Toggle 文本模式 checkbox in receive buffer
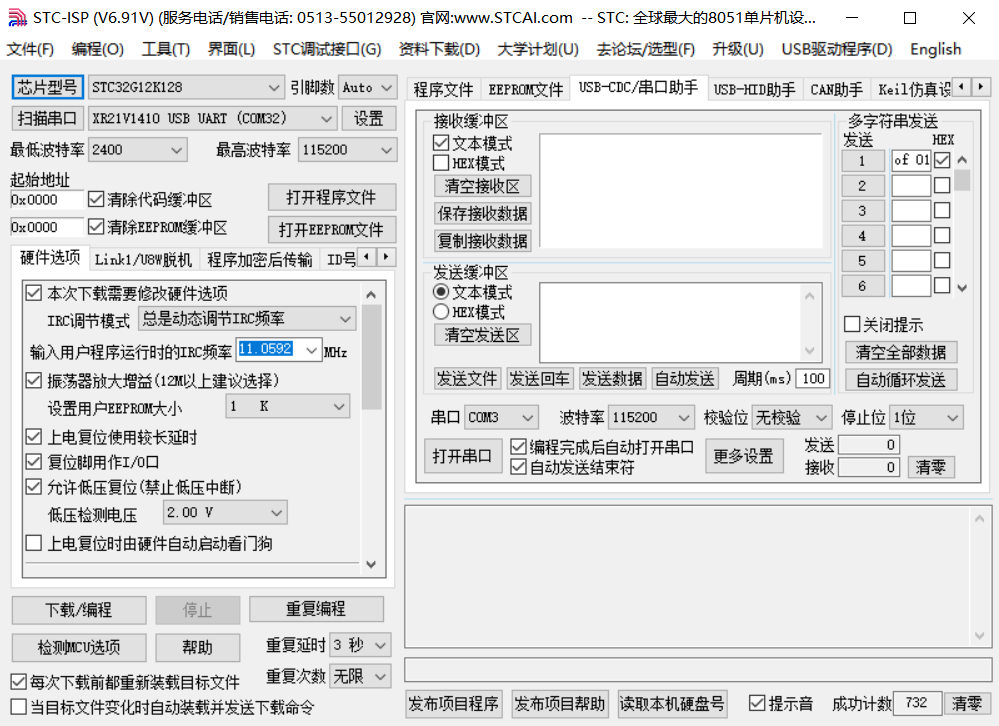Image resolution: width=999 pixels, height=726 pixels. pyautogui.click(x=441, y=143)
